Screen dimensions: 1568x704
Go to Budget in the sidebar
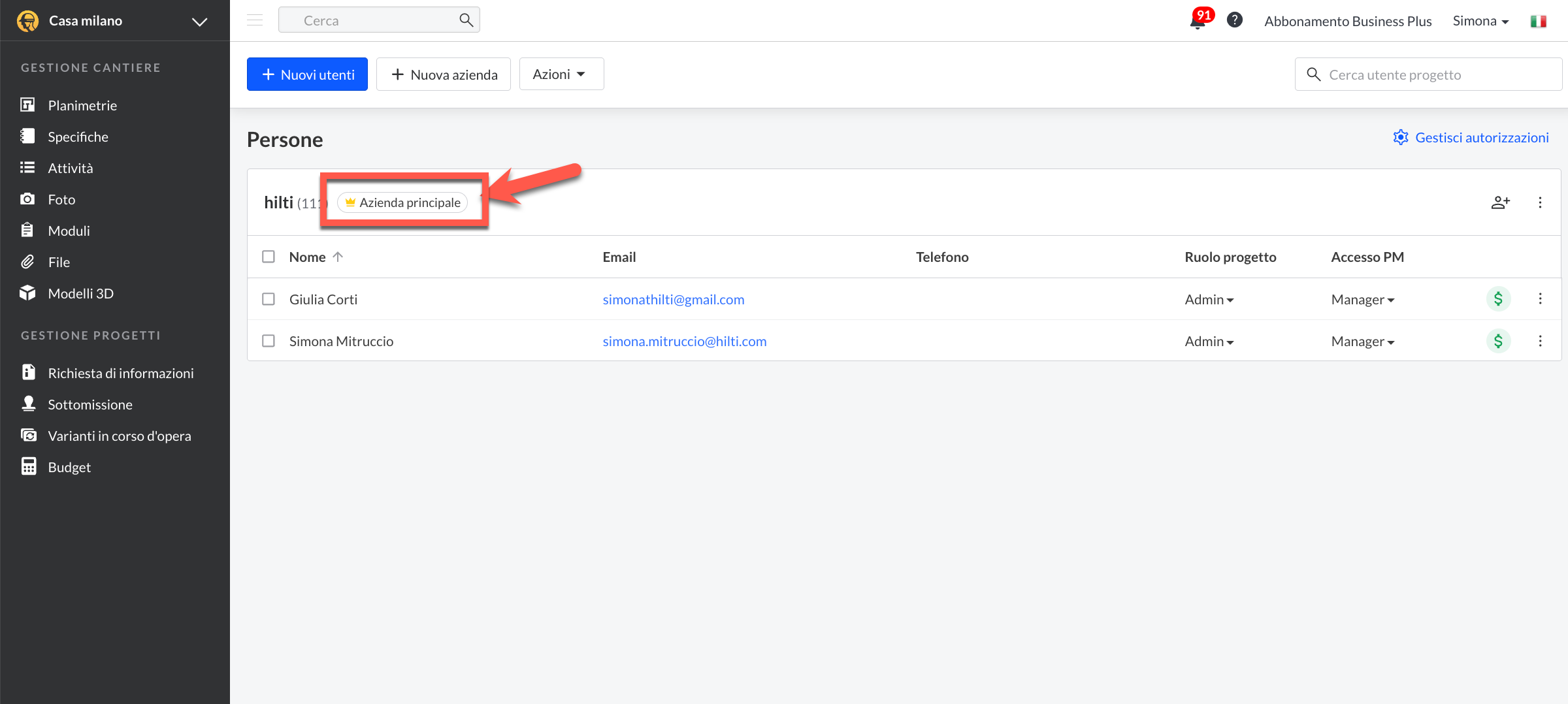click(69, 467)
